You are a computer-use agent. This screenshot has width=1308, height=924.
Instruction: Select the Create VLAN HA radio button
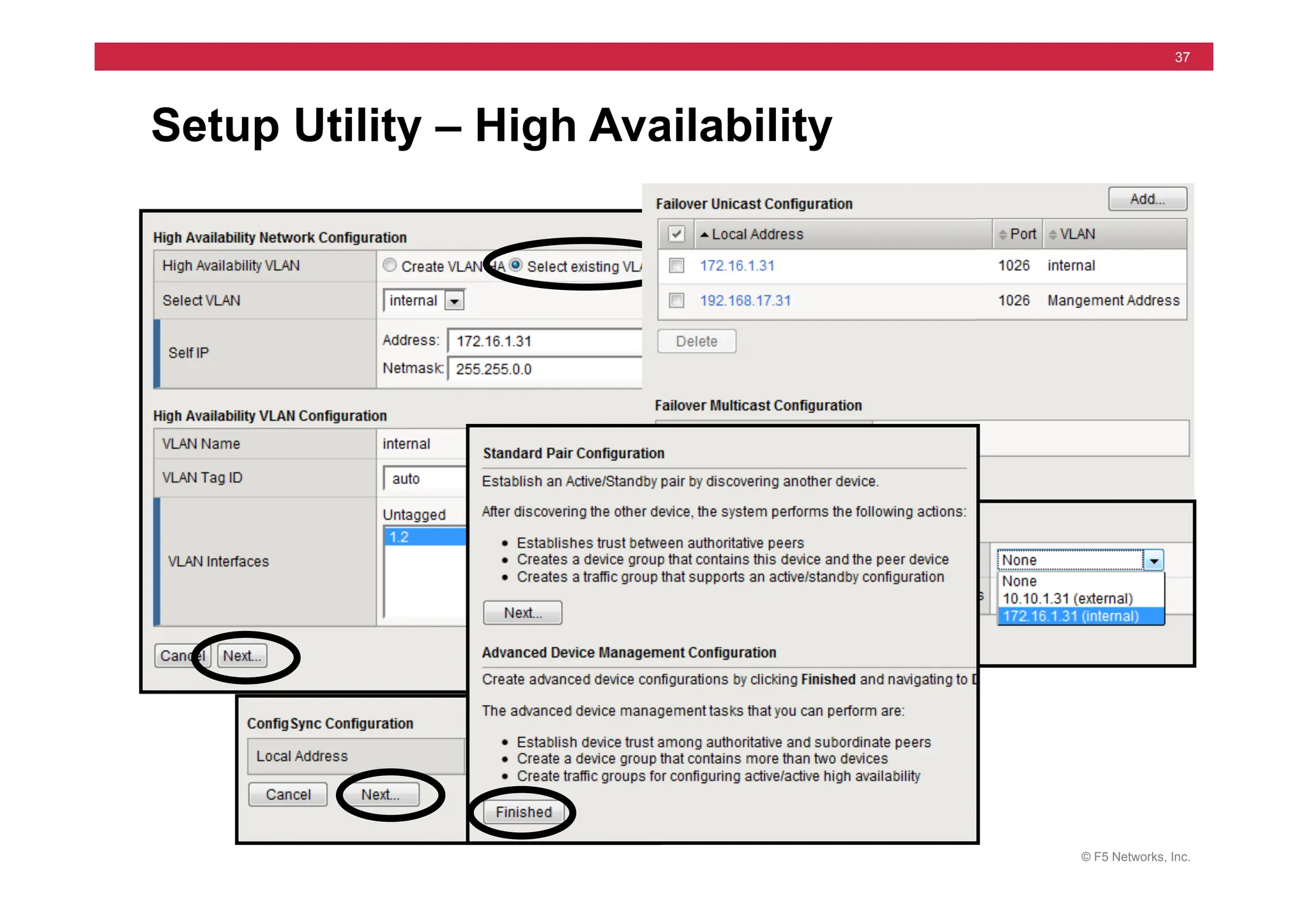pyautogui.click(x=390, y=265)
